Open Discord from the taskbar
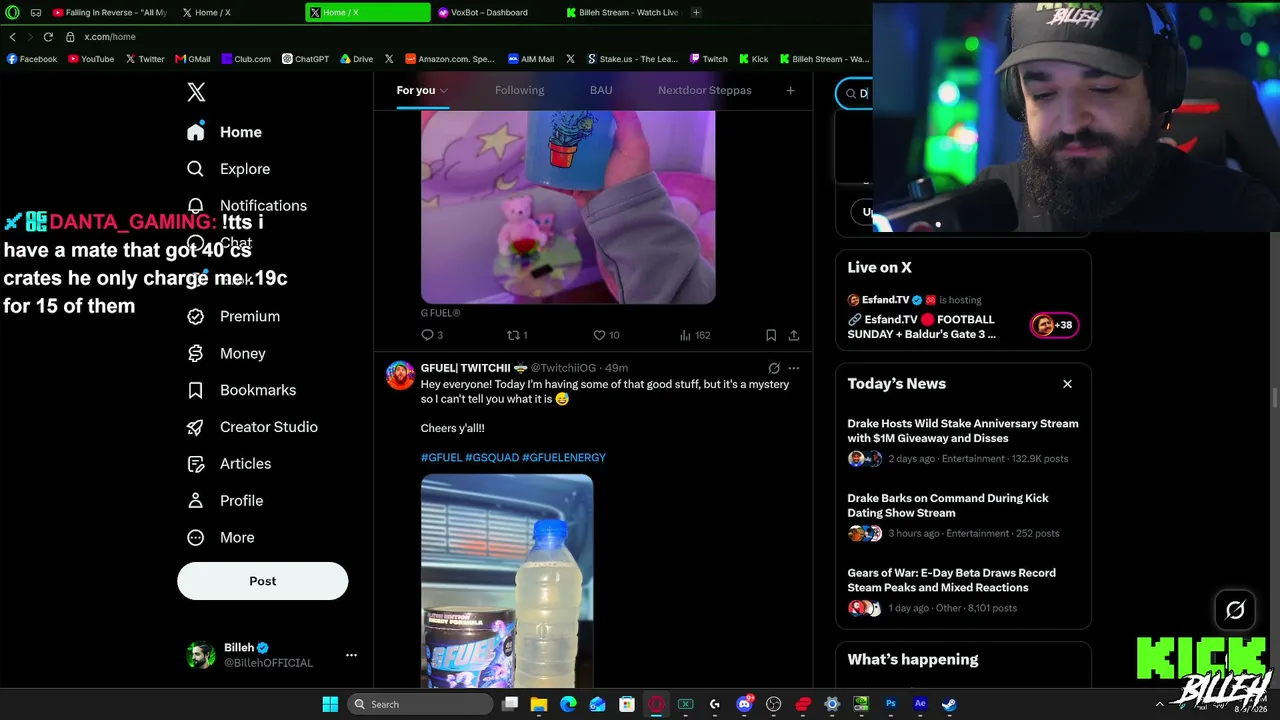Screen dimensions: 1280x720 pyautogui.click(x=744, y=704)
